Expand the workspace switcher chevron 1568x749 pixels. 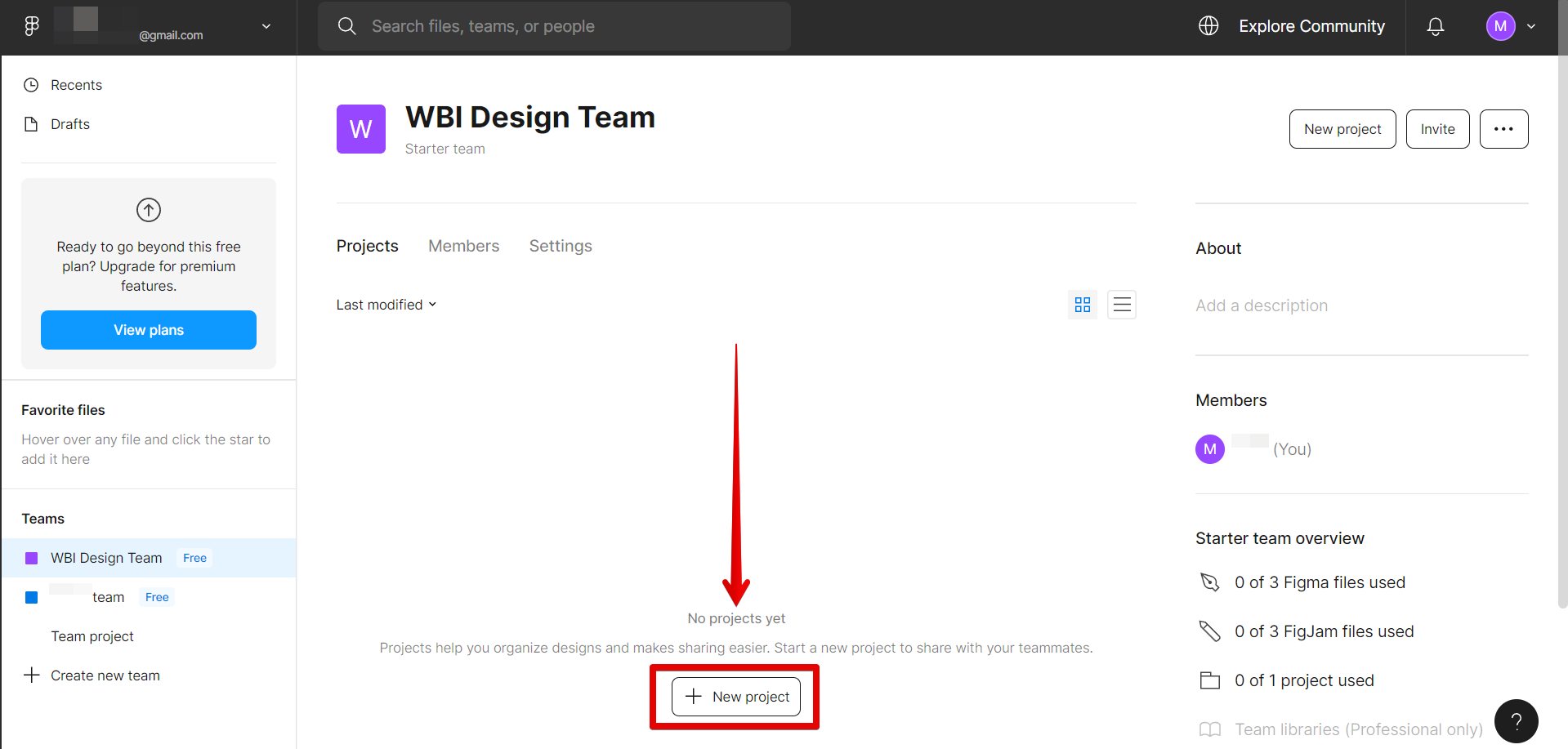click(x=266, y=26)
